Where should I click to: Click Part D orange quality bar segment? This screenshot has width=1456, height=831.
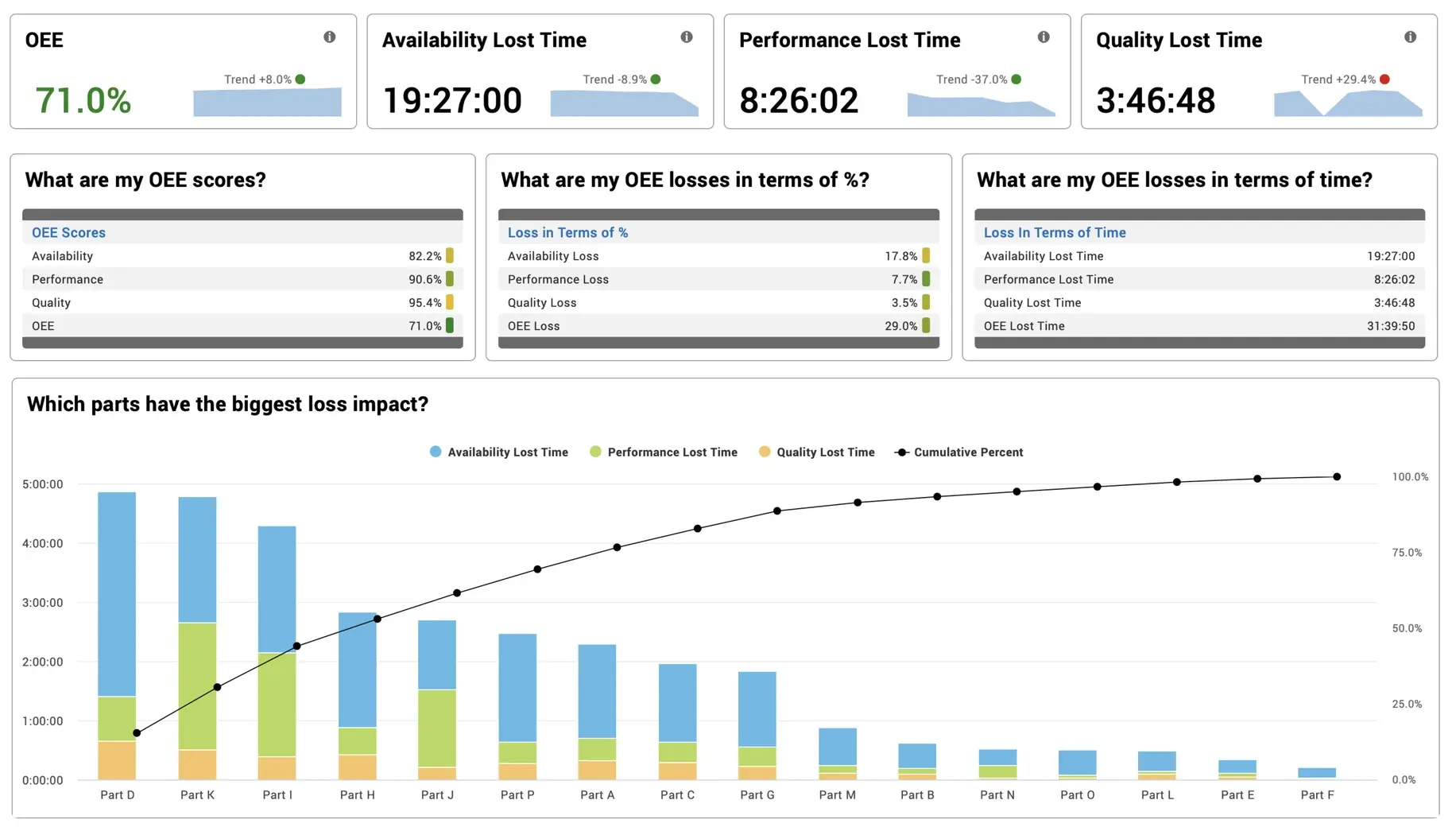pos(117,760)
